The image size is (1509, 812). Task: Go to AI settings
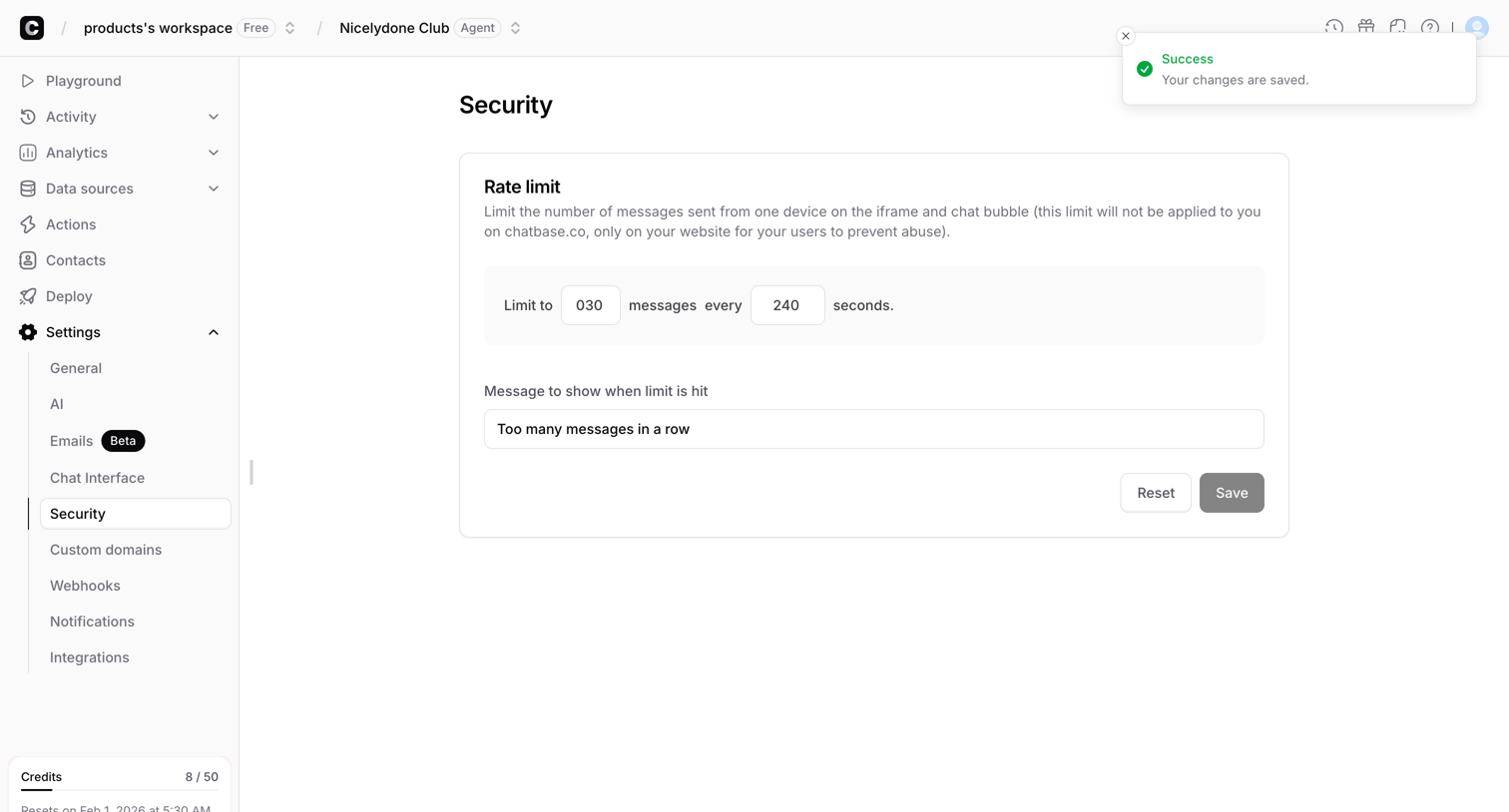pos(57,404)
